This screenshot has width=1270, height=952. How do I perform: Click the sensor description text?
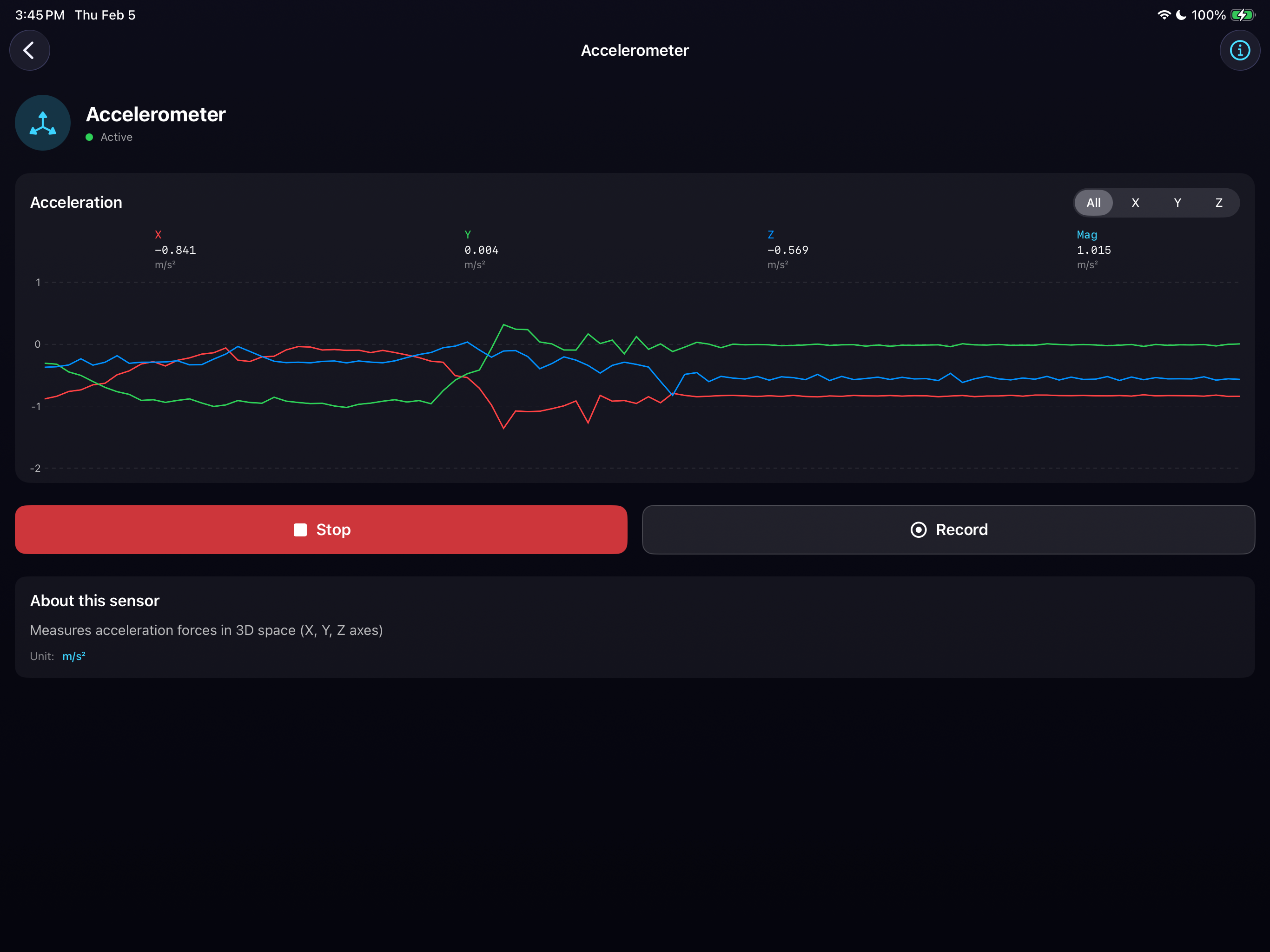pyautogui.click(x=206, y=630)
